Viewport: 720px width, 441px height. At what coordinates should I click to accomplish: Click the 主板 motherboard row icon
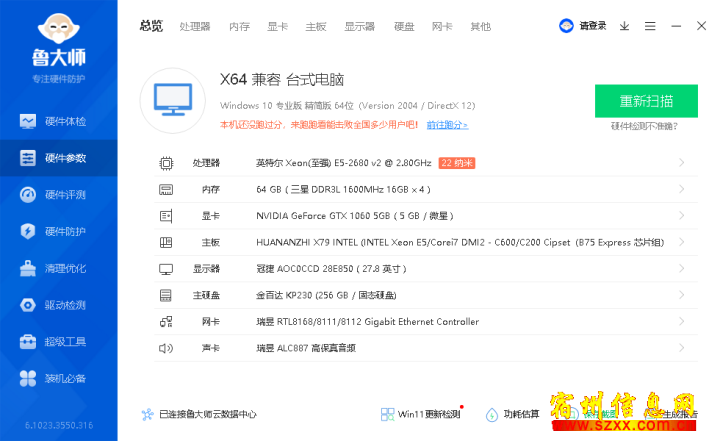(166, 243)
